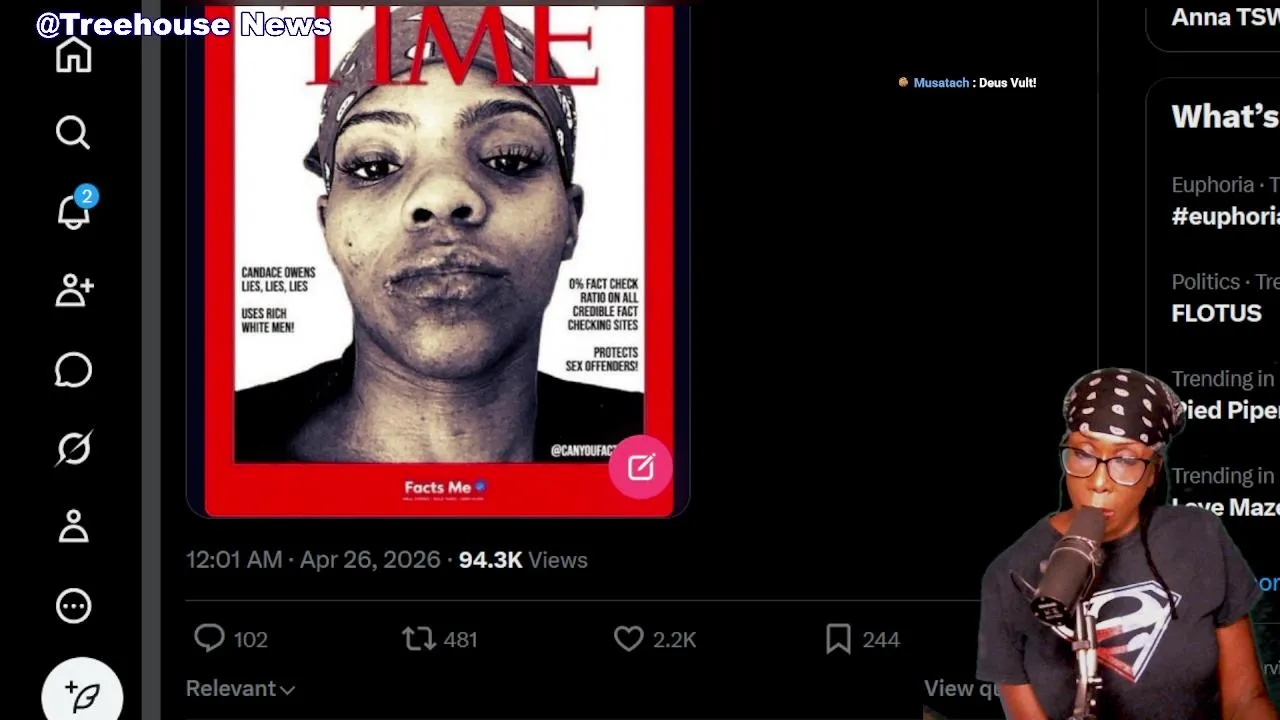The width and height of the screenshot is (1280, 720).
Task: Open the Follow people icon
Action: pyautogui.click(x=74, y=290)
